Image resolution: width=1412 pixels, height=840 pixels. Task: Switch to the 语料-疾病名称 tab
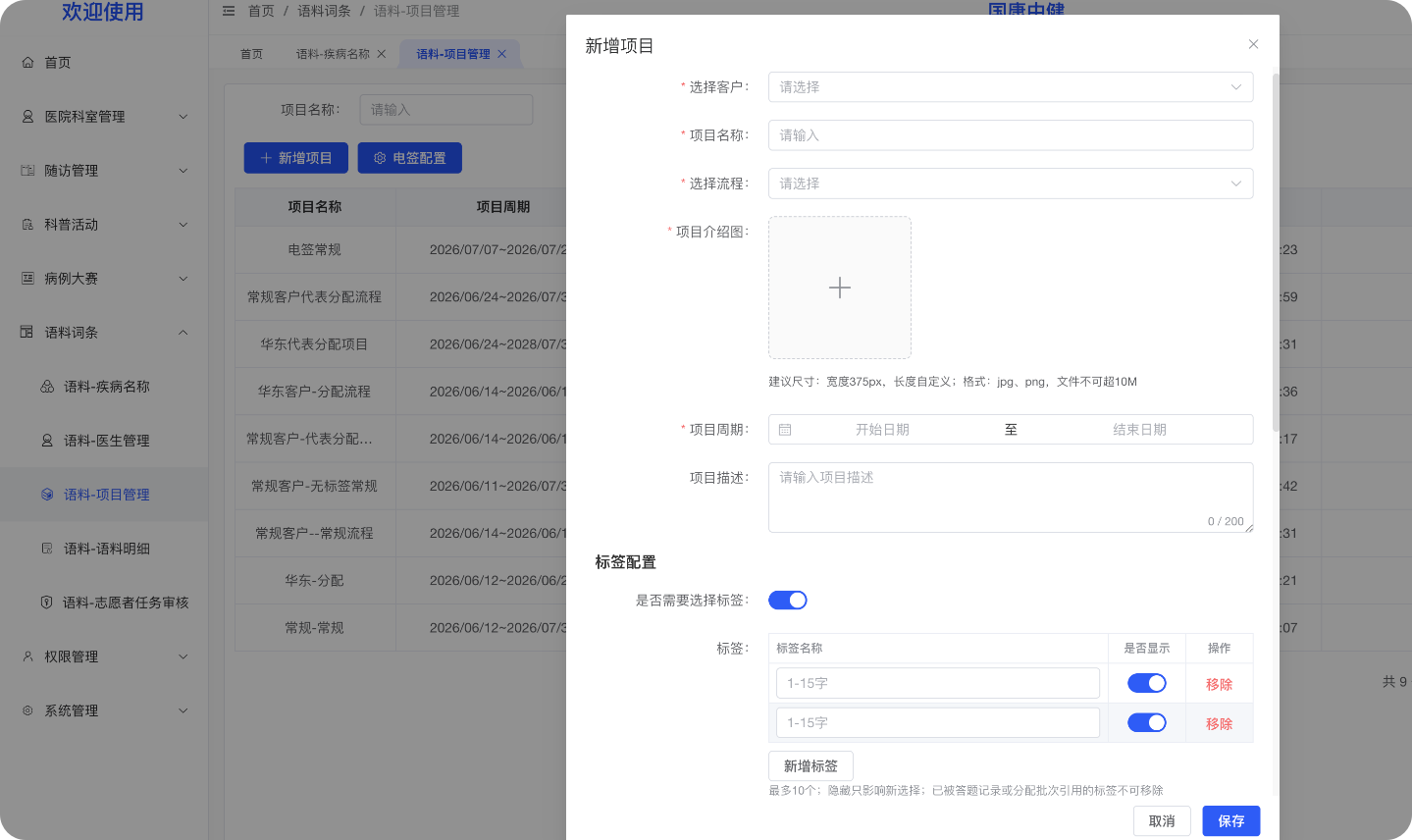pos(333,54)
